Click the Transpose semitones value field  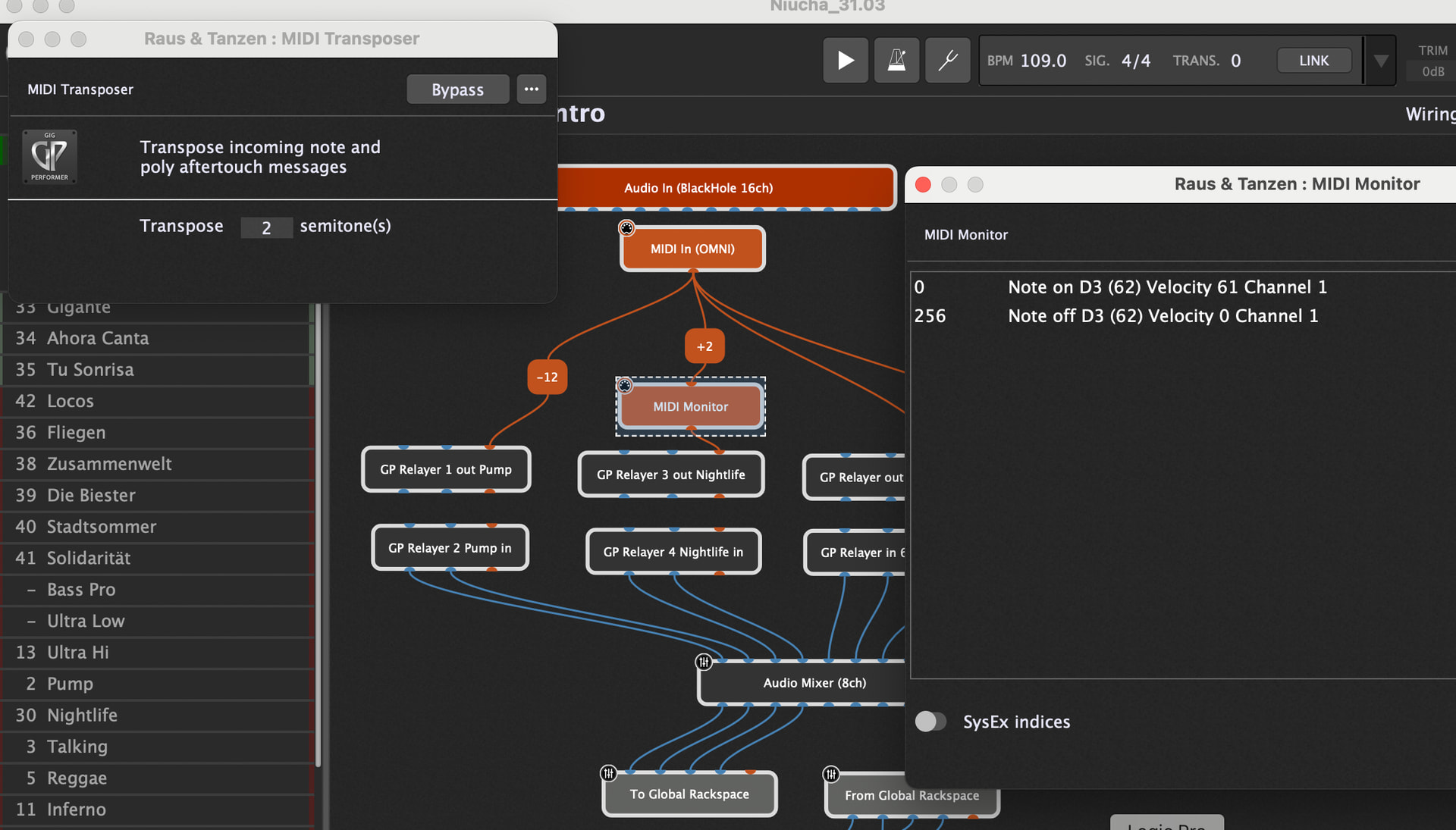[266, 227]
